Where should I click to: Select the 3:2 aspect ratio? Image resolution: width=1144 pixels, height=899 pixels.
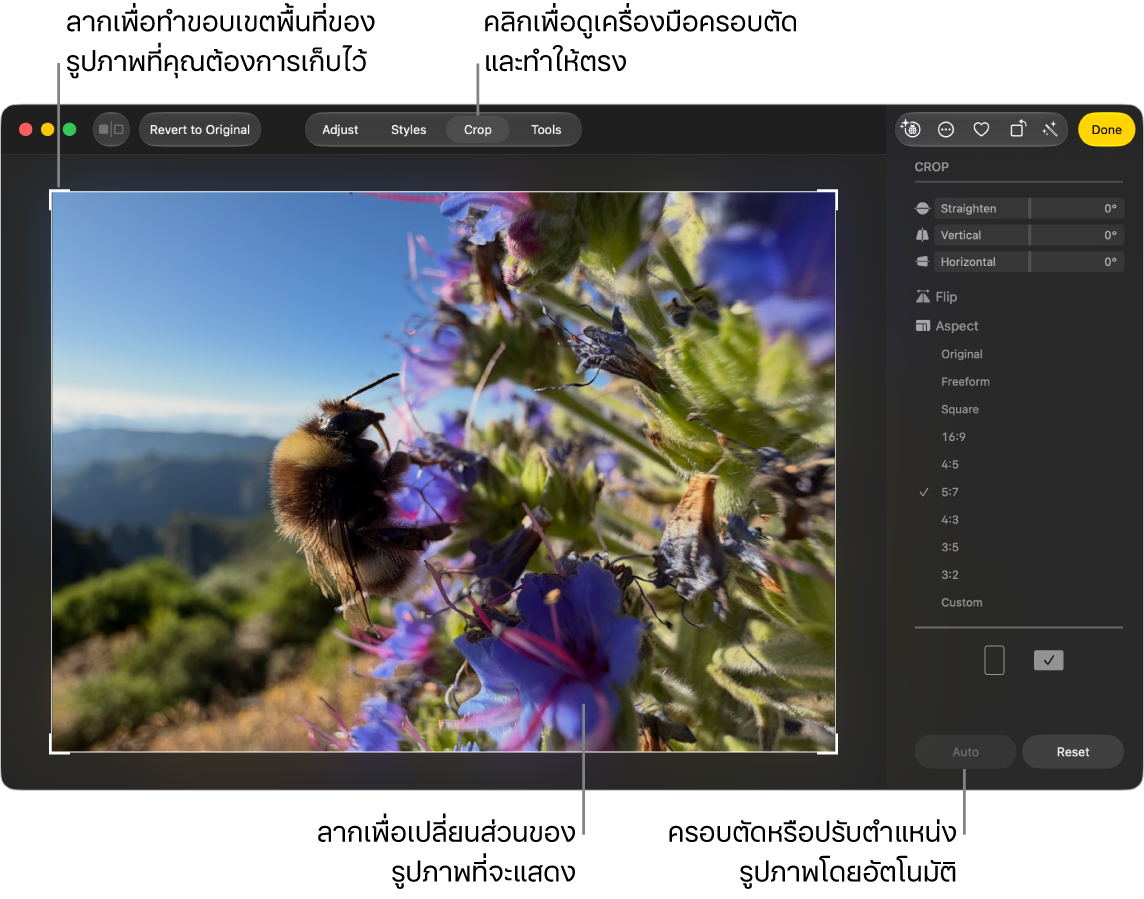pyautogui.click(x=950, y=575)
